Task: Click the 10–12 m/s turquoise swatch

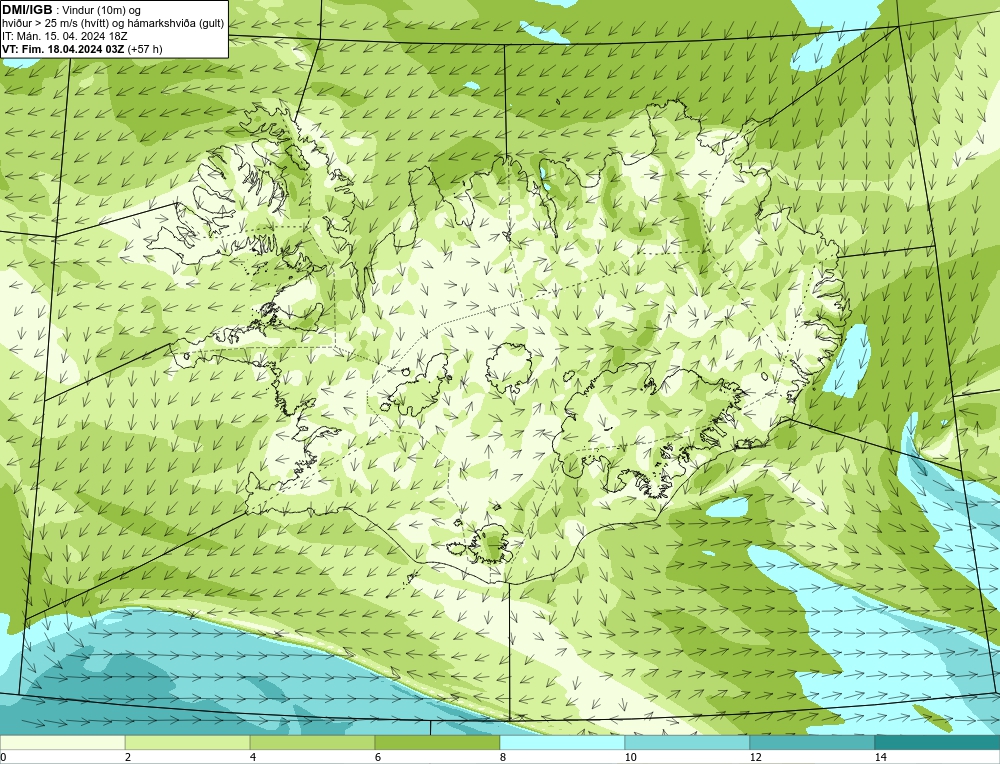Action: [x=688, y=742]
